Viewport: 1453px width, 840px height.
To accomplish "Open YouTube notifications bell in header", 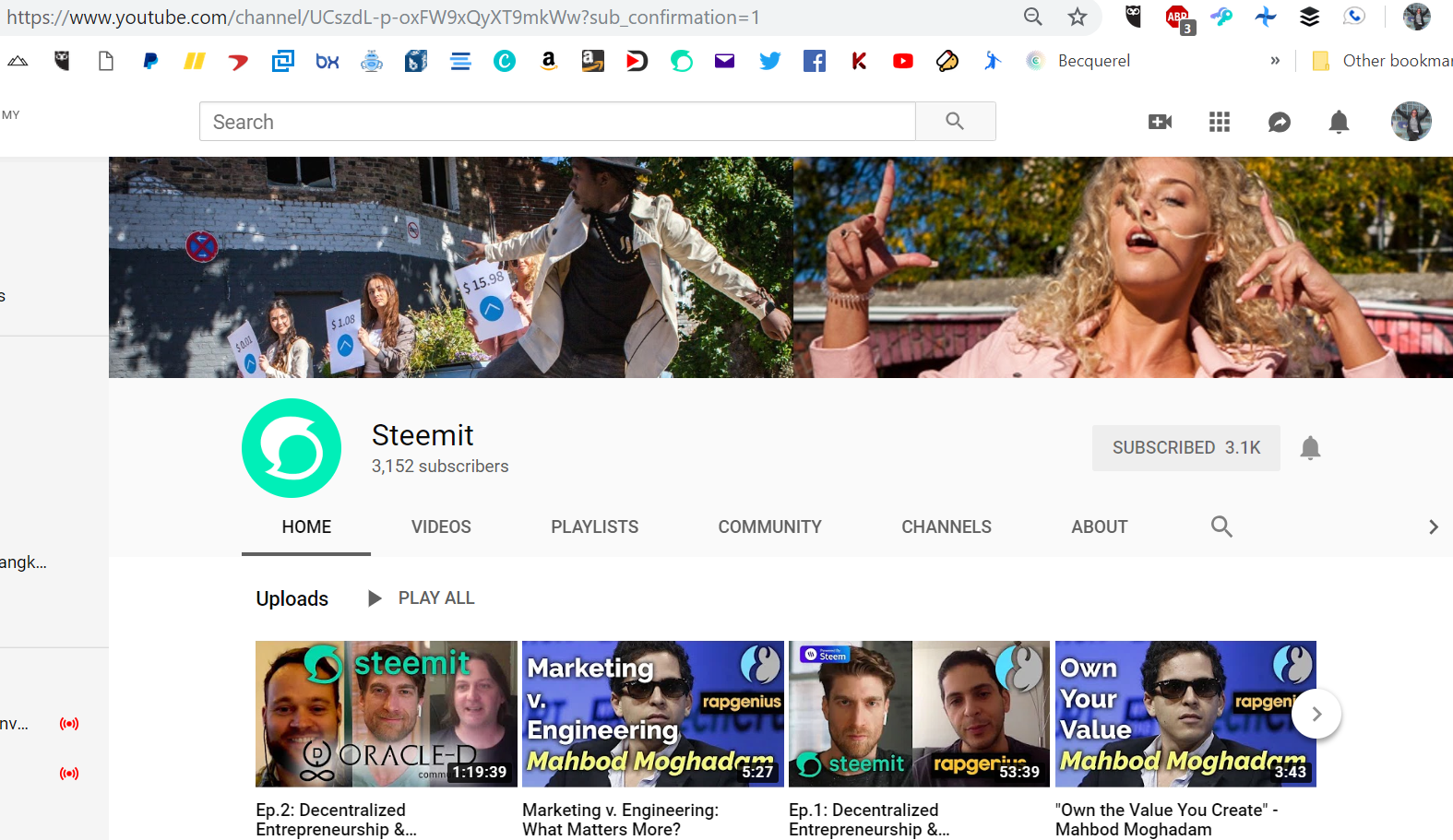I will [1339, 122].
